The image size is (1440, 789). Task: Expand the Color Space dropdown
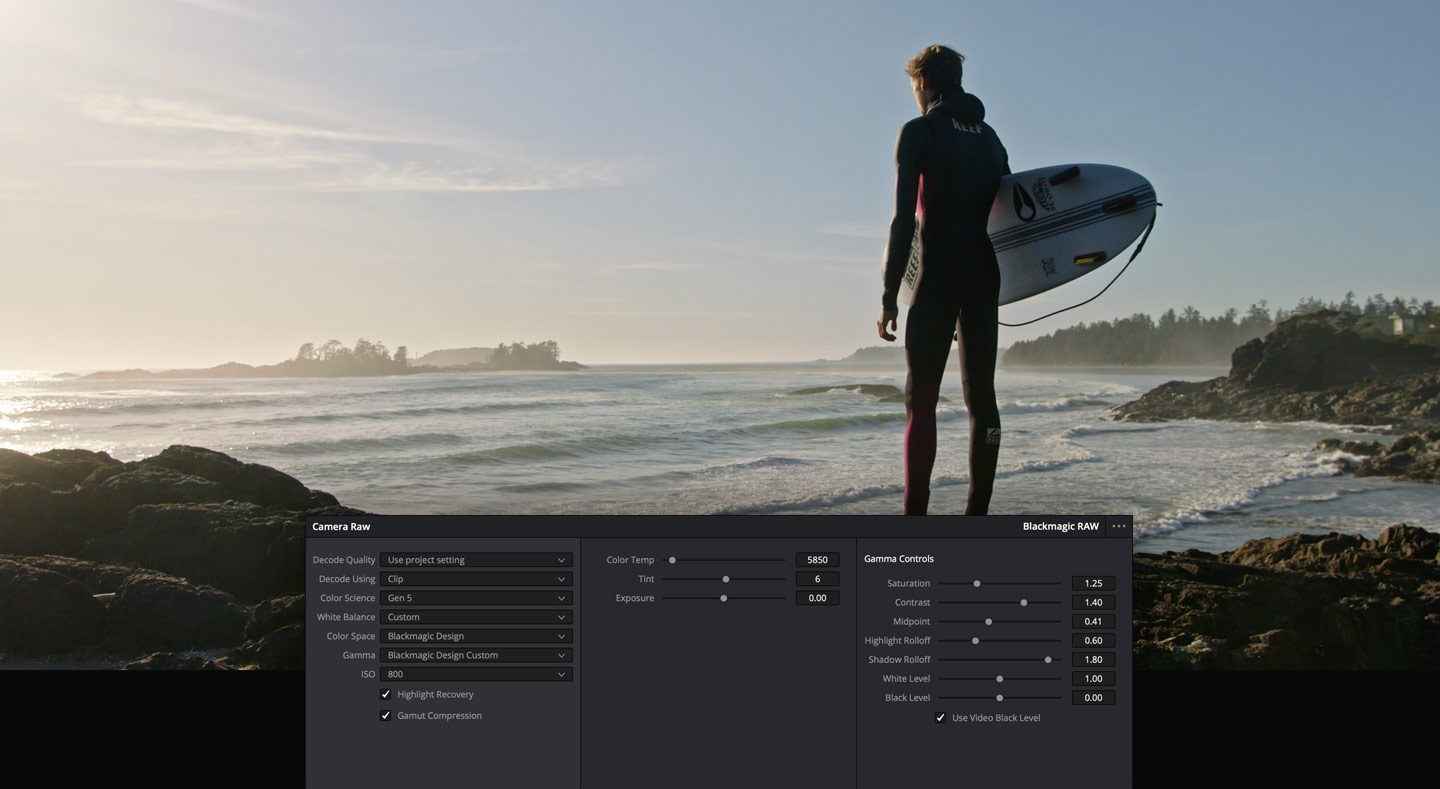tap(475, 635)
